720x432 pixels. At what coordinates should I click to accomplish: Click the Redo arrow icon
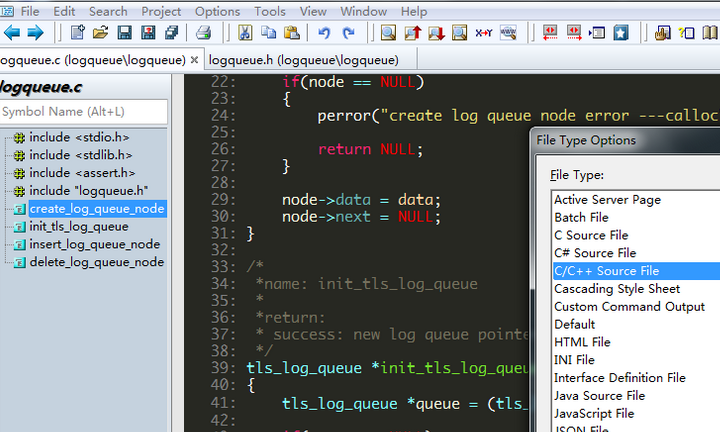pos(349,33)
